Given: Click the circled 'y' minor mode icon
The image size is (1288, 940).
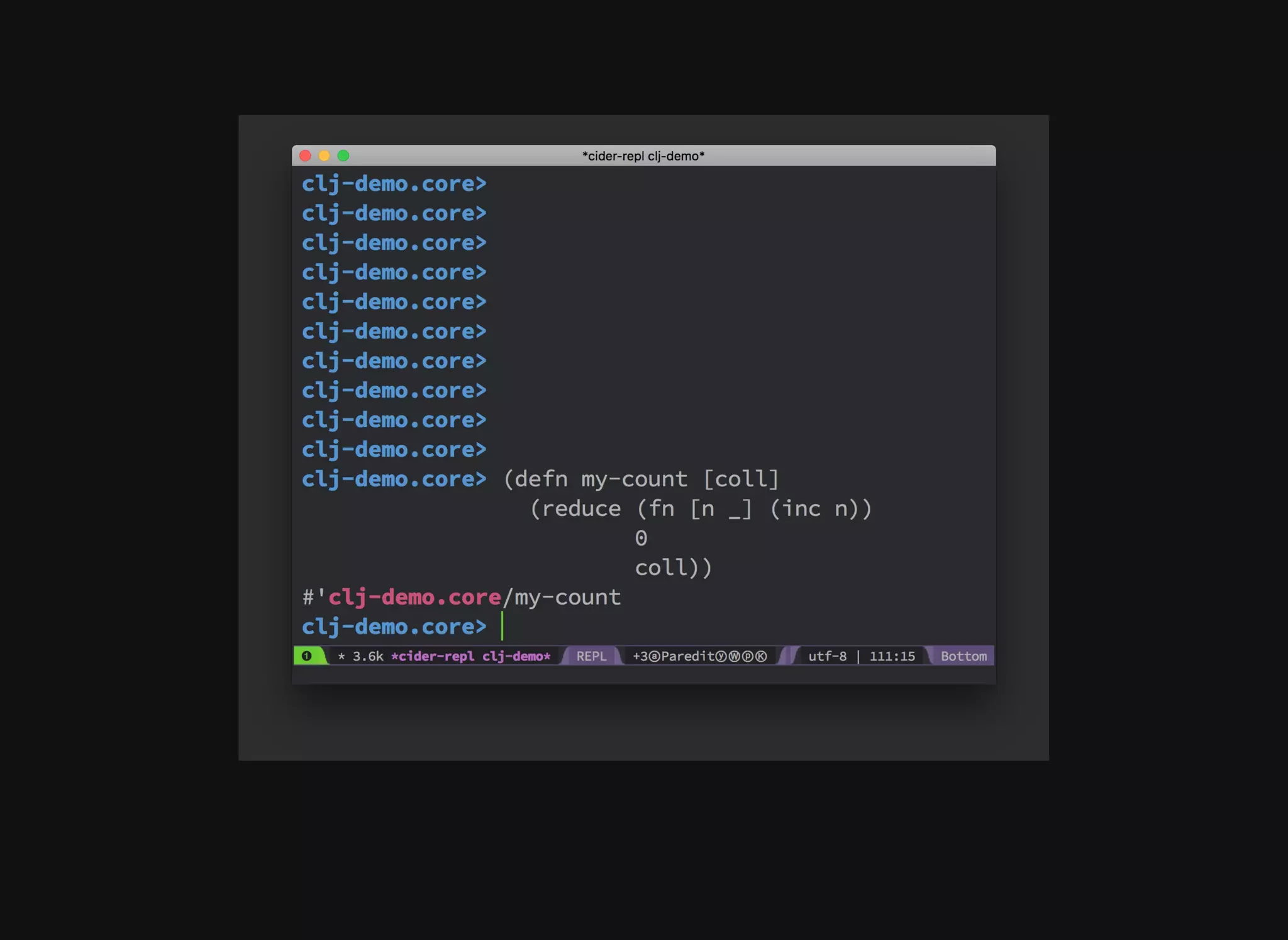Looking at the screenshot, I should pyautogui.click(x=721, y=656).
